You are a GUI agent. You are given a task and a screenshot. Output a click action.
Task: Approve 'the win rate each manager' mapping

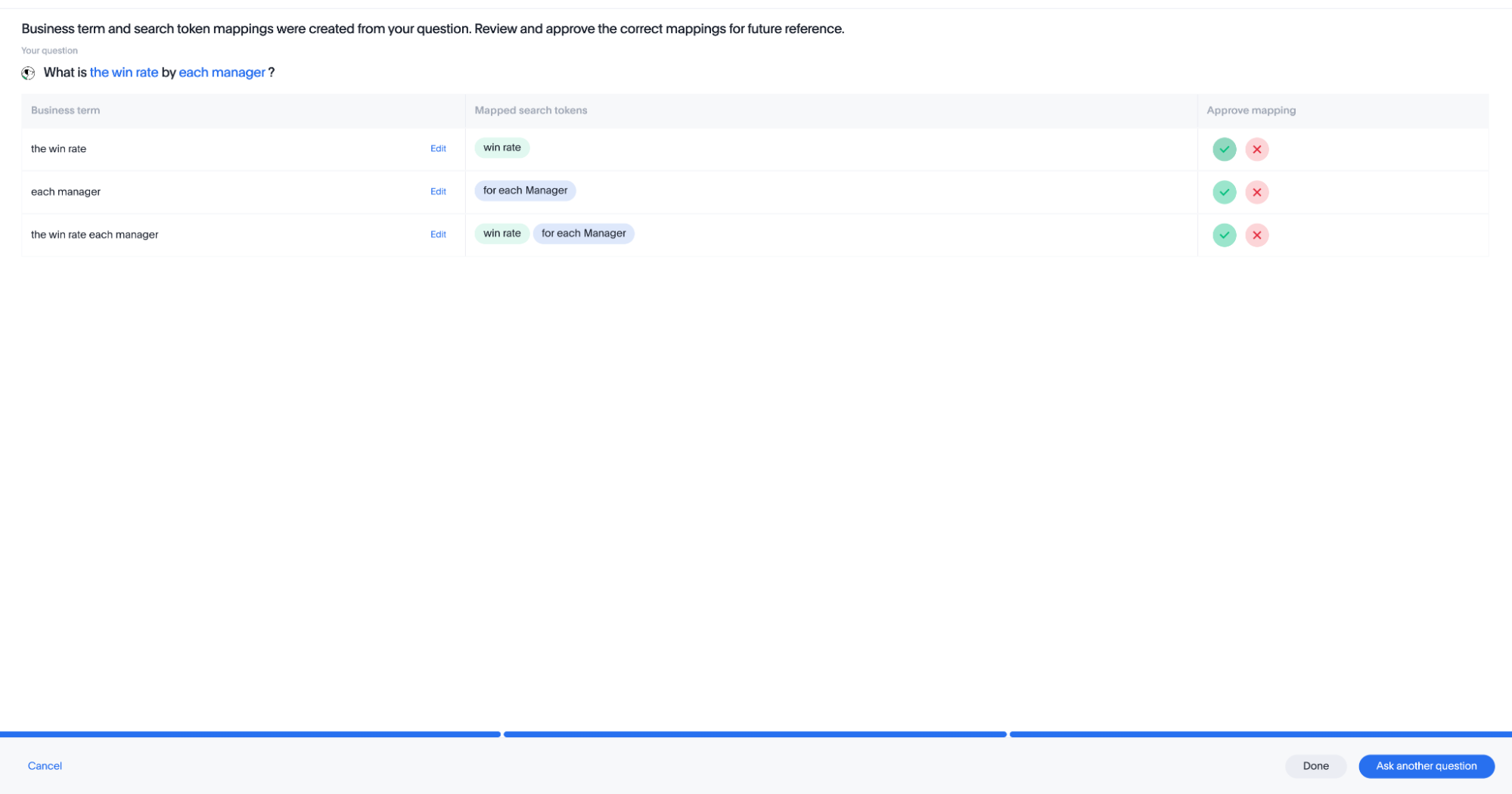[1224, 235]
